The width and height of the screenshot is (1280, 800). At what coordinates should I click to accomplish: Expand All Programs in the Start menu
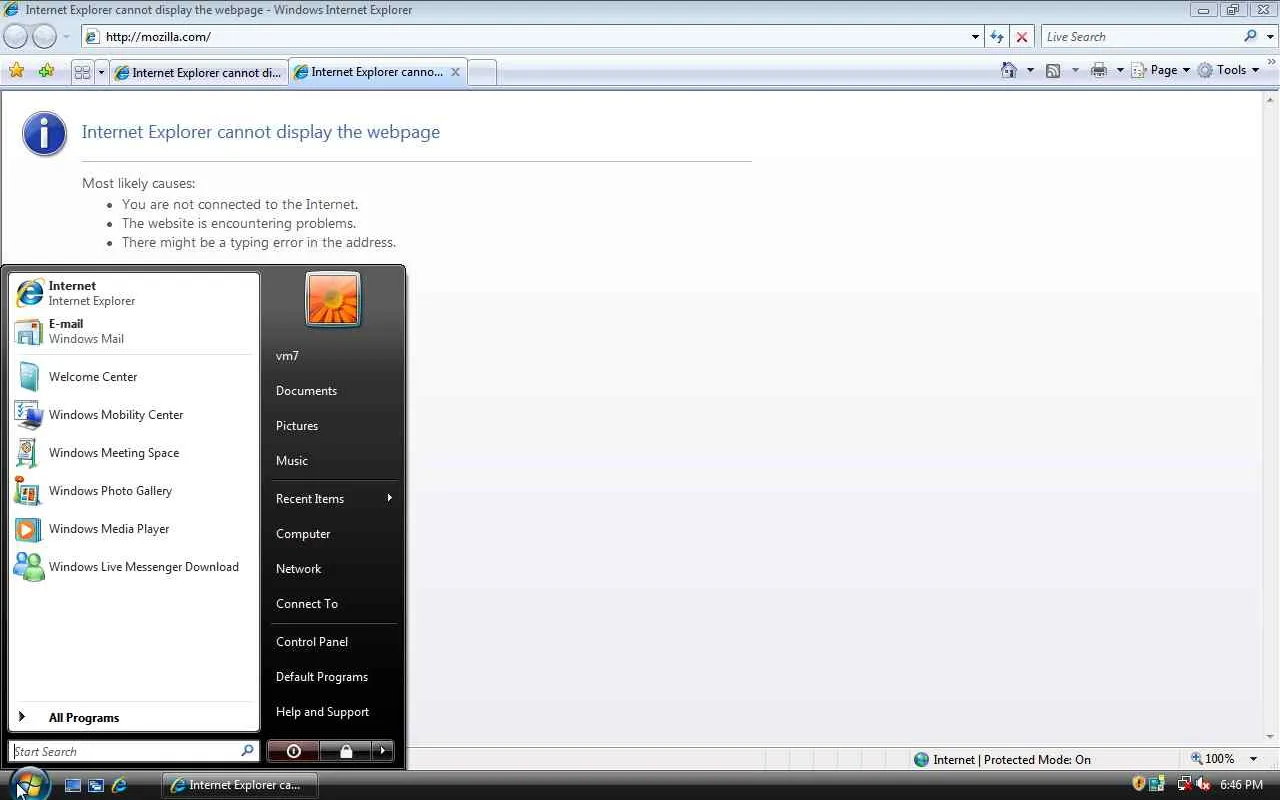(x=133, y=718)
